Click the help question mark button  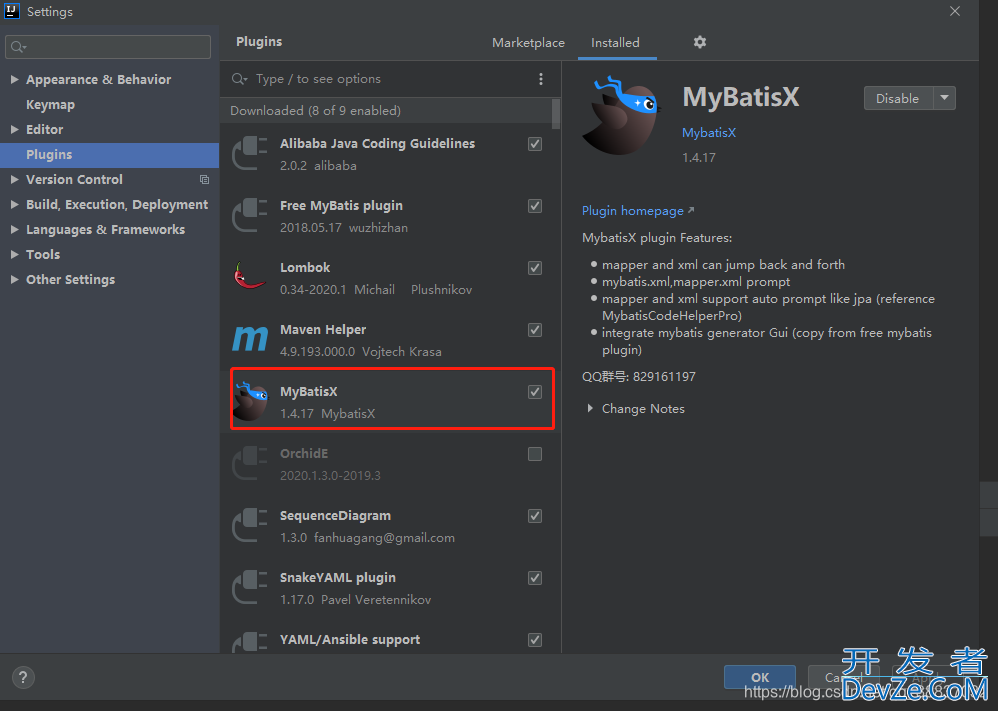[23, 677]
